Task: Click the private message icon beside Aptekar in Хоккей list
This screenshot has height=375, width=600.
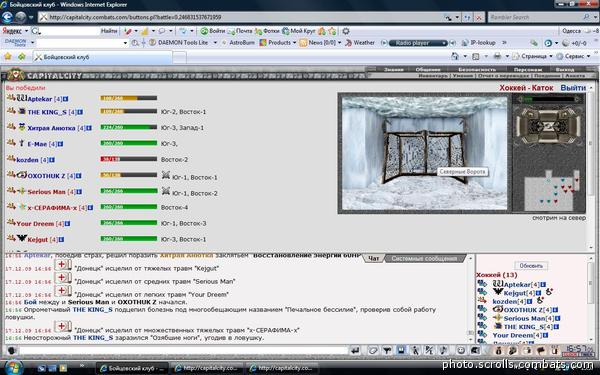Action: click(482, 284)
